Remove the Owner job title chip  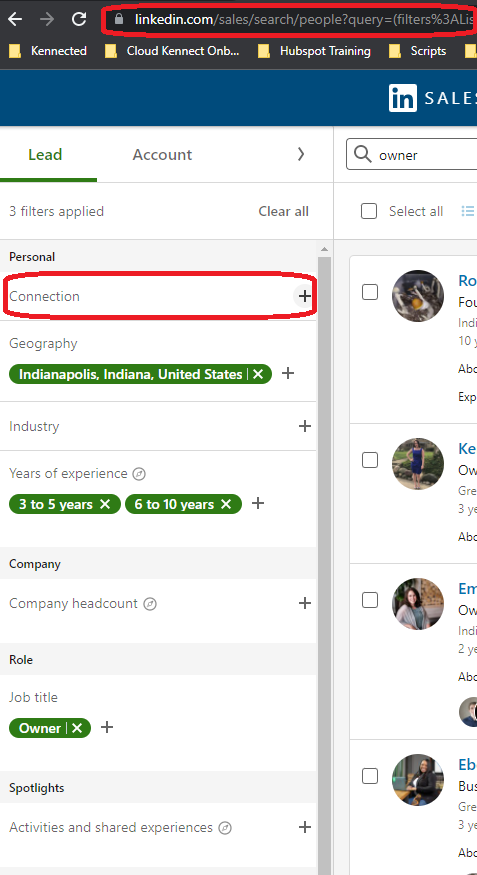[x=77, y=728]
